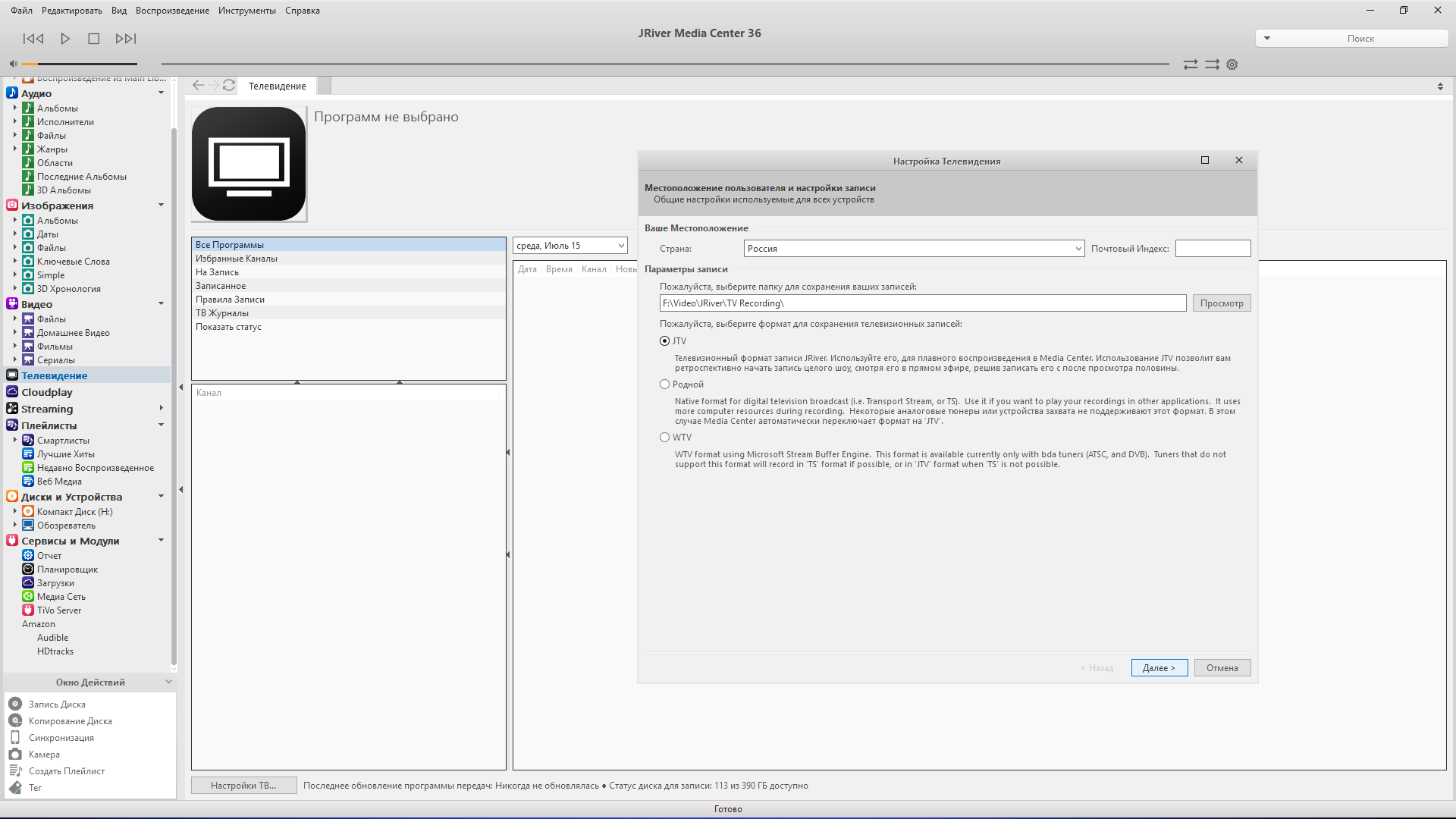Viewport: 1456px width, 819px height.
Task: Open the DSP settings gear icon
Action: click(1232, 64)
